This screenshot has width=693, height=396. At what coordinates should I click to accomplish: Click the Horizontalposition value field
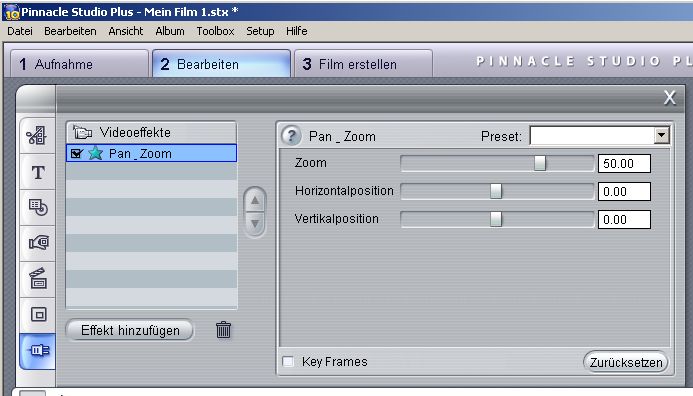pyautogui.click(x=624, y=192)
